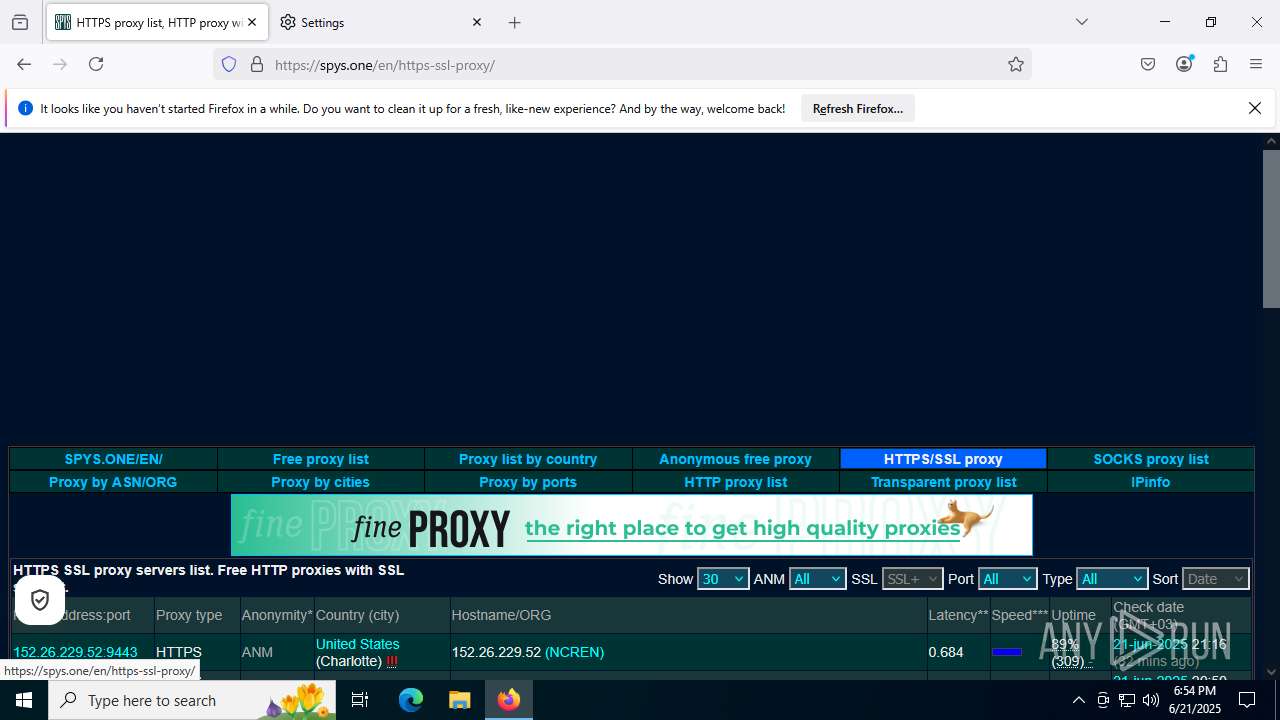The image size is (1280, 720).
Task: Expand the SSL+ dropdown
Action: point(912,579)
